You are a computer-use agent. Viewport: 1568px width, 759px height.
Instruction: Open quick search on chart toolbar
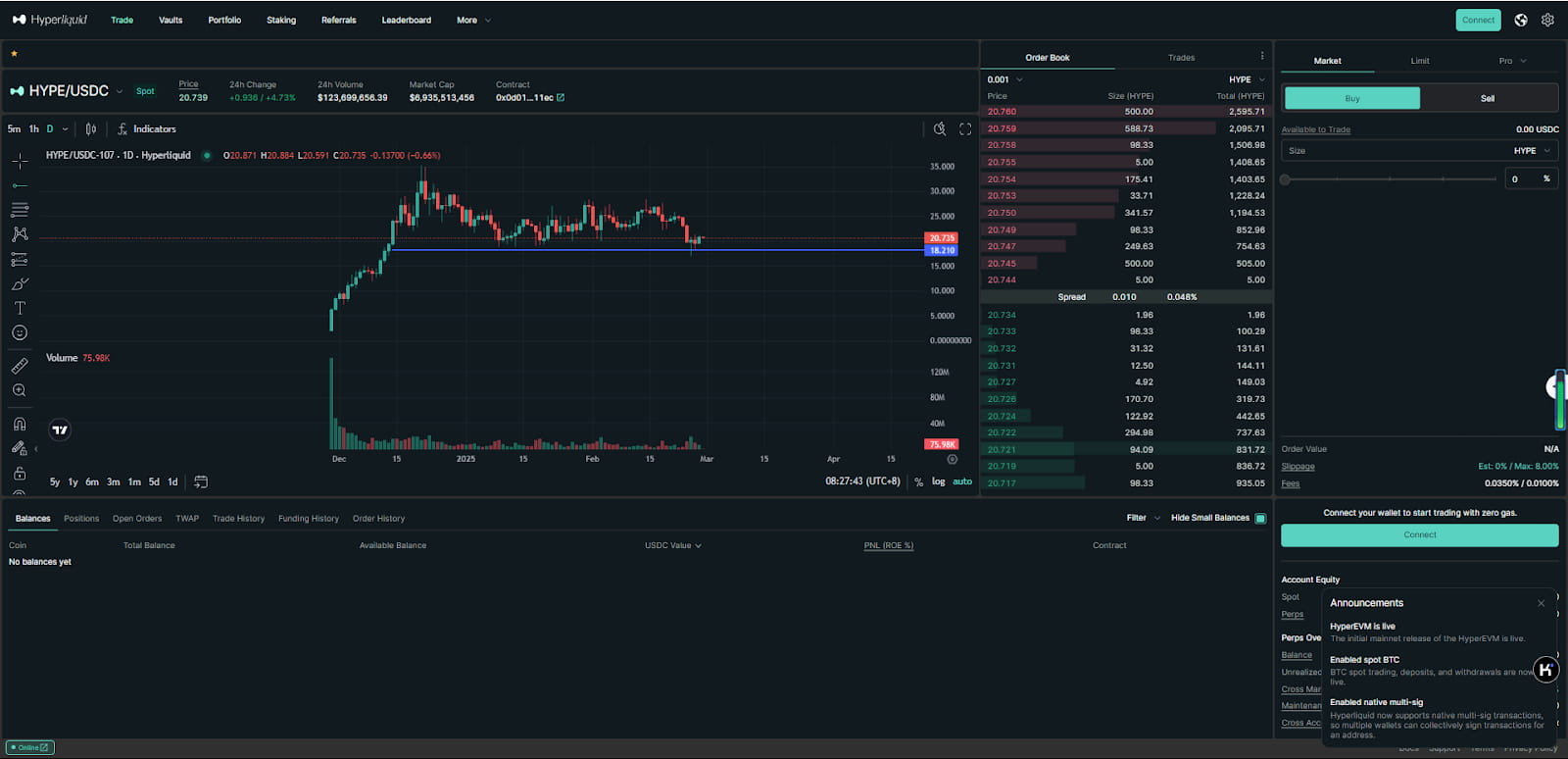(x=940, y=128)
